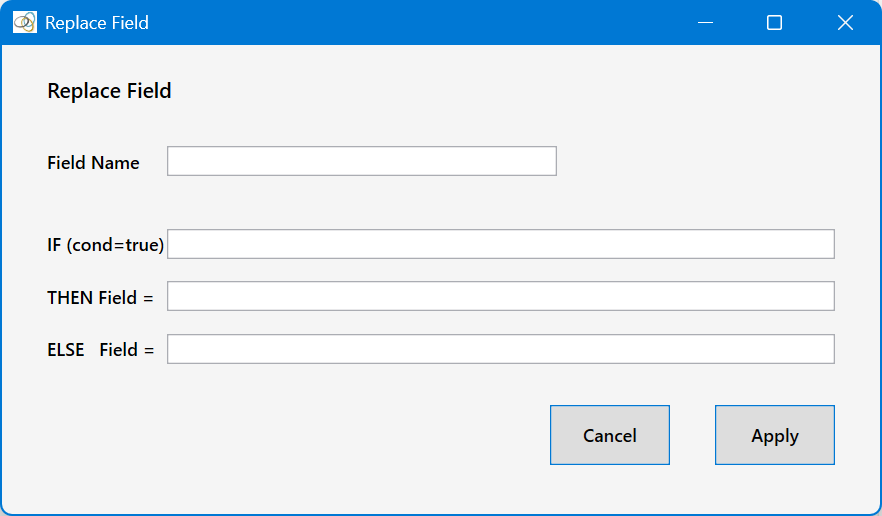Cancel the field replacement

[x=610, y=435]
